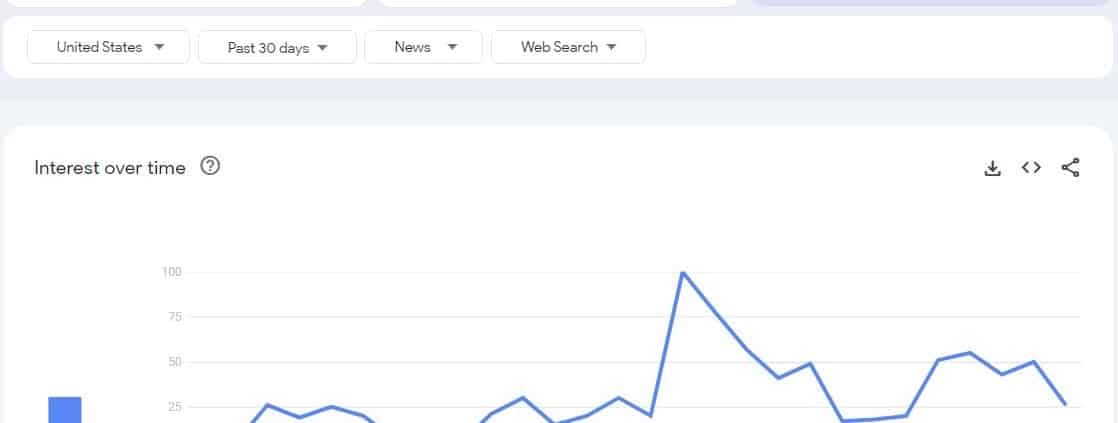Open the United States region dropdown
1118x423 pixels.
pyautogui.click(x=108, y=47)
